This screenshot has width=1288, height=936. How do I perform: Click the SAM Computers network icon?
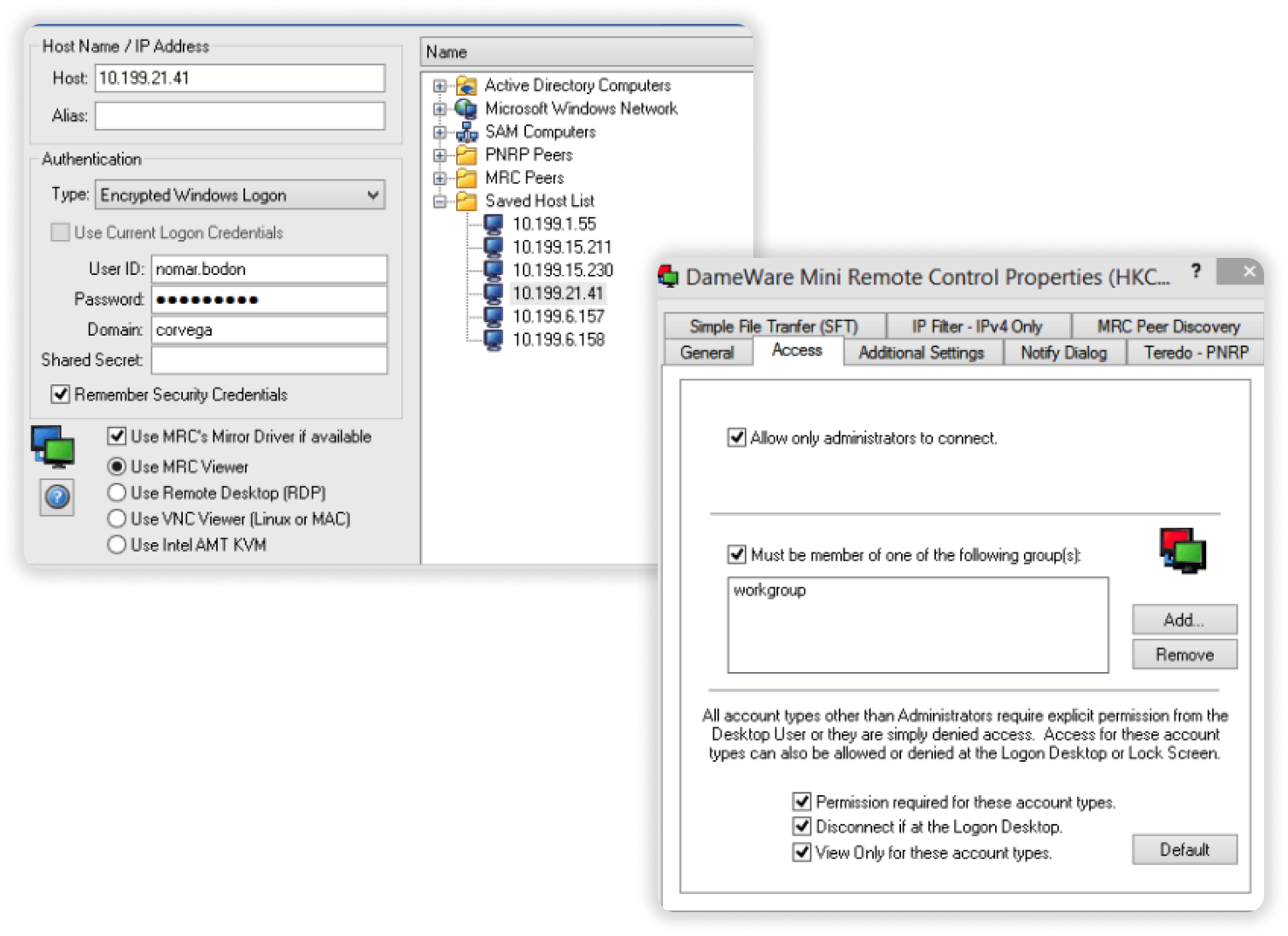pyautogui.click(x=466, y=132)
